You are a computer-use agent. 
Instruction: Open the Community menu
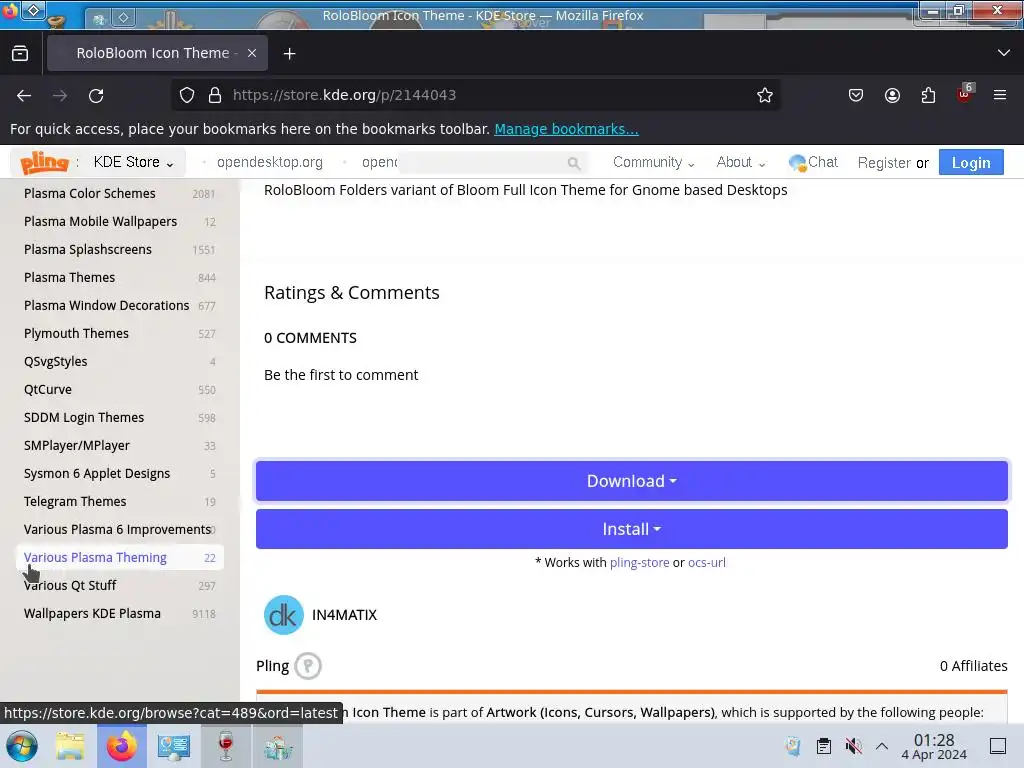tap(653, 162)
